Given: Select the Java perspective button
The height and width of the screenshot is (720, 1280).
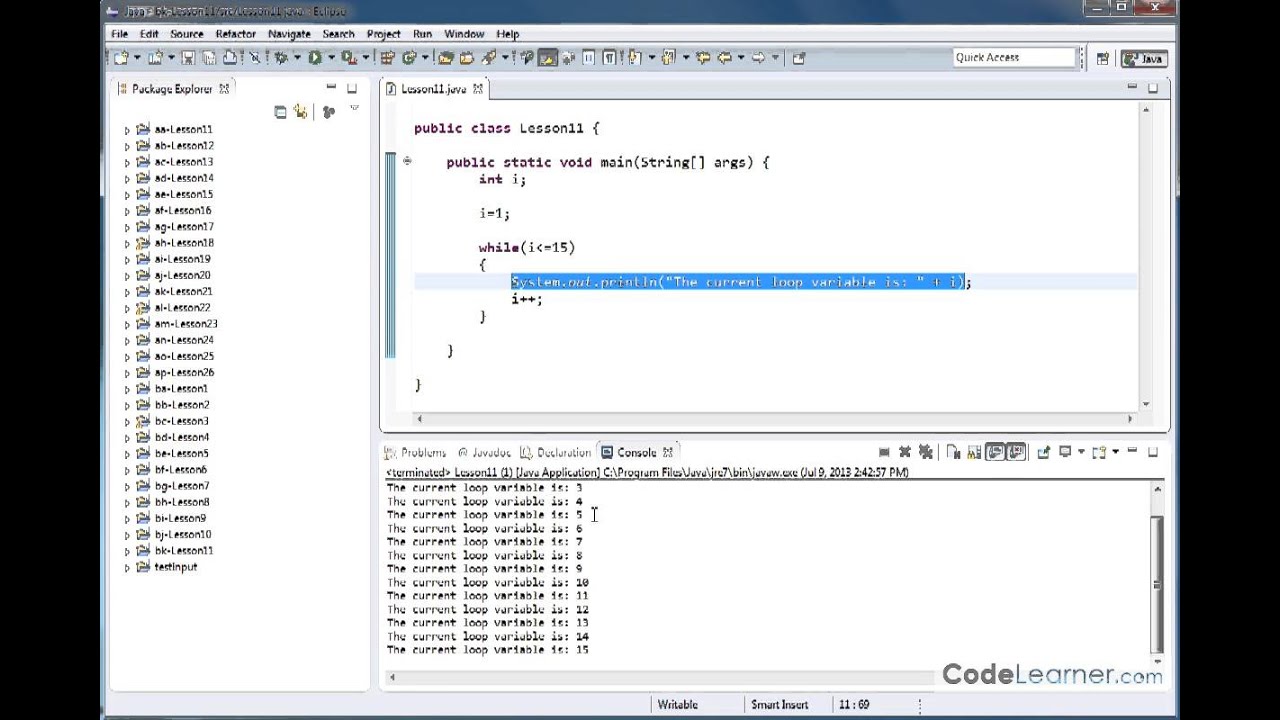Looking at the screenshot, I should (x=1143, y=58).
